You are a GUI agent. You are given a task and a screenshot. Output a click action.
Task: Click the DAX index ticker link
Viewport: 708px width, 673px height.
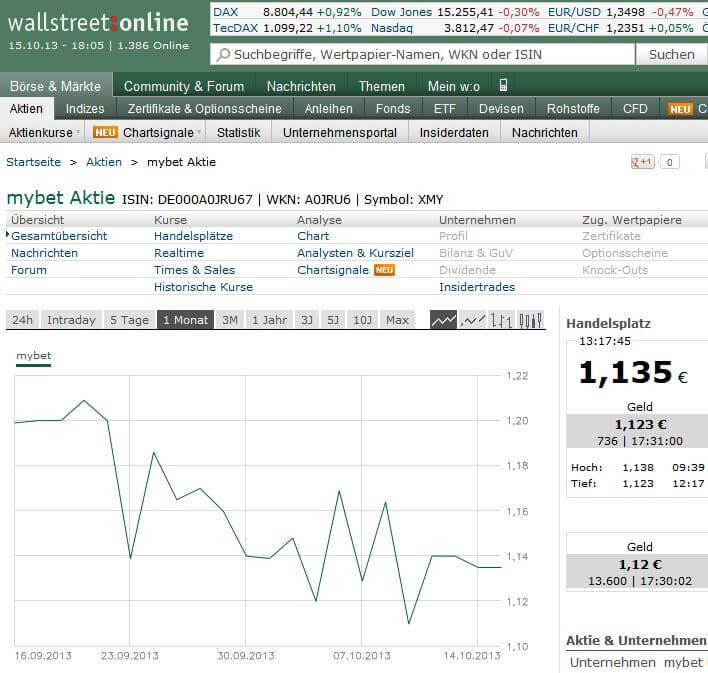pos(225,12)
